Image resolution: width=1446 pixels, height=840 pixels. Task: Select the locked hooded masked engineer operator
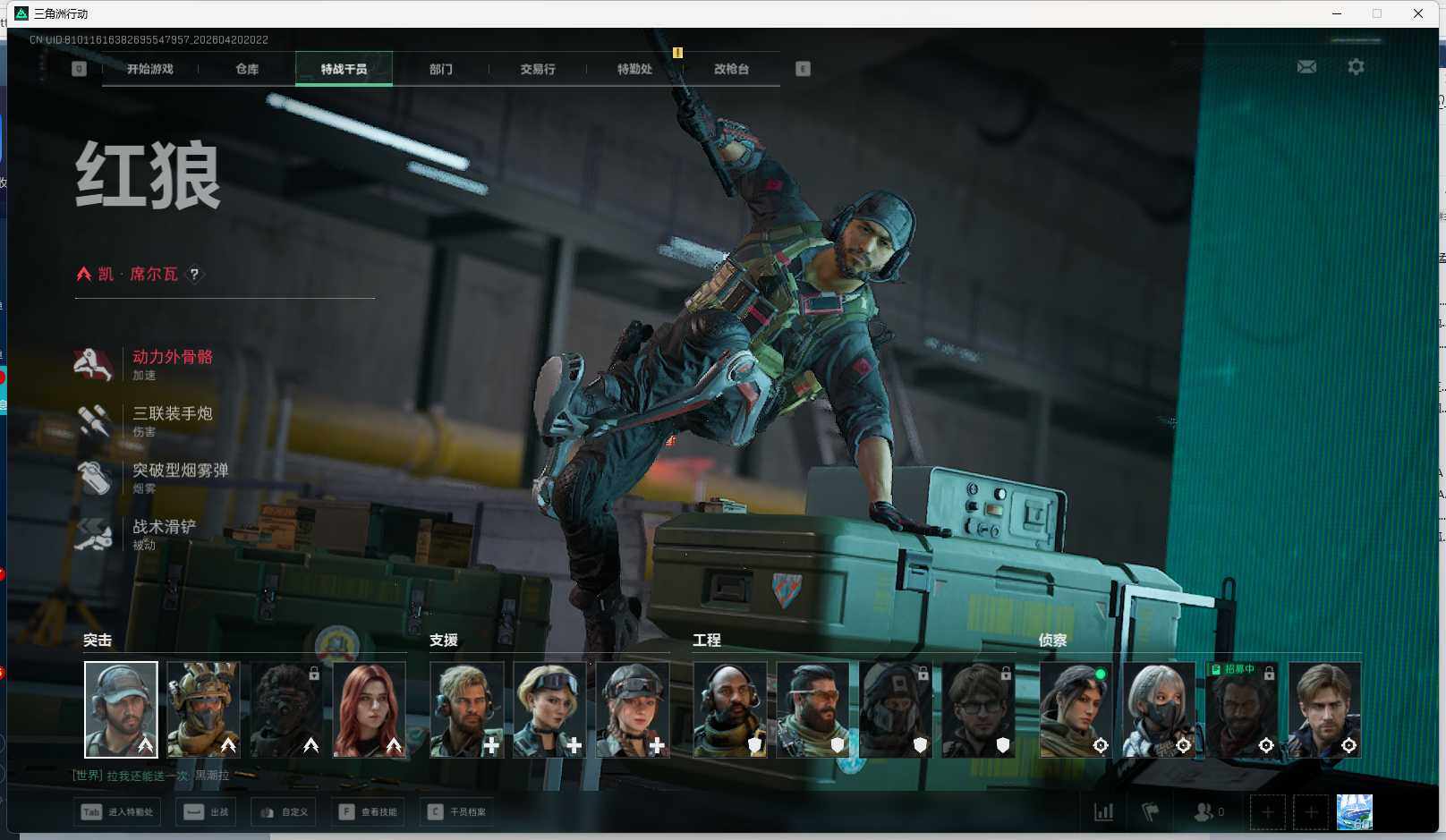(896, 709)
